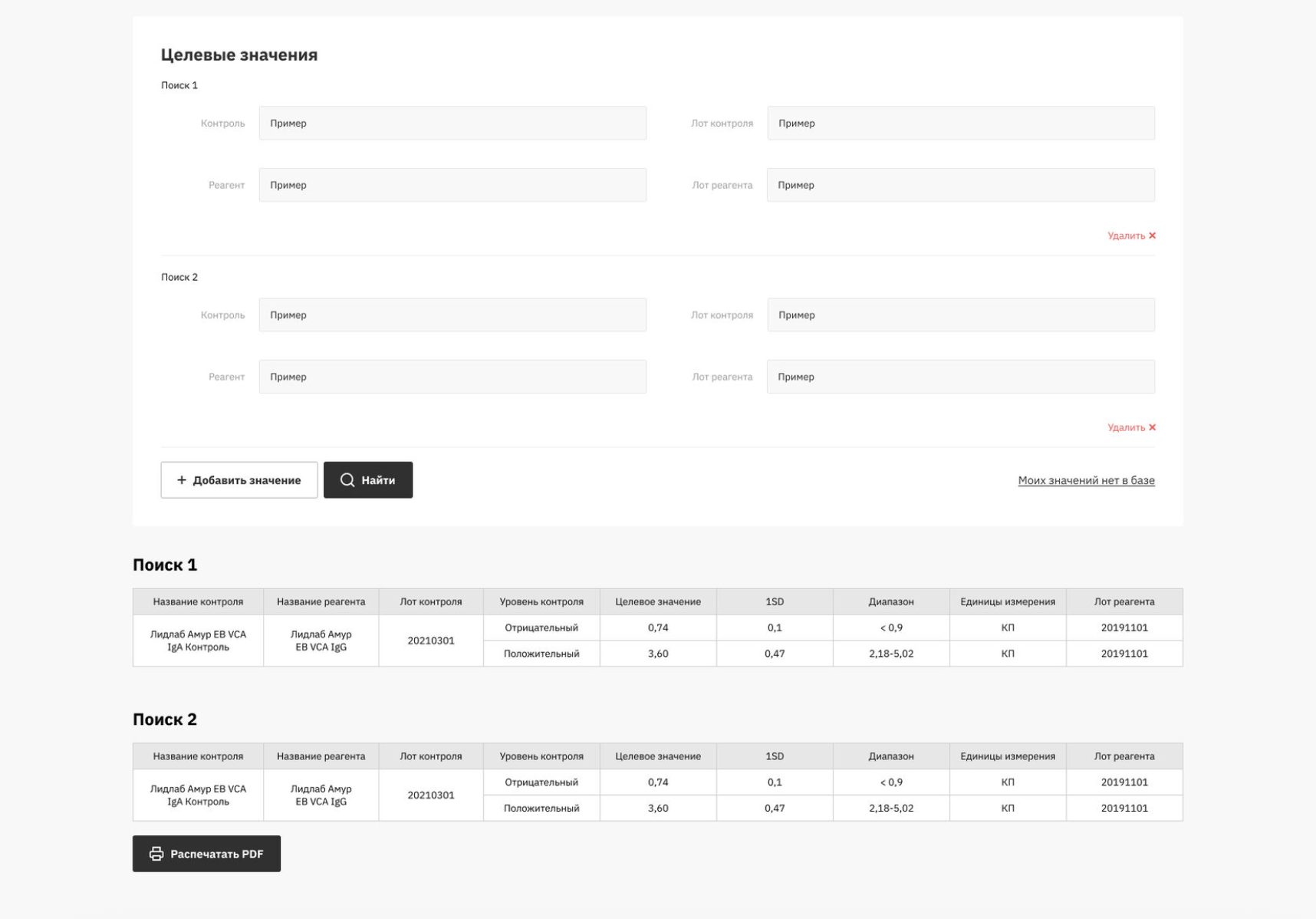Remove Поиск 2 via Удалить text

[1126, 427]
